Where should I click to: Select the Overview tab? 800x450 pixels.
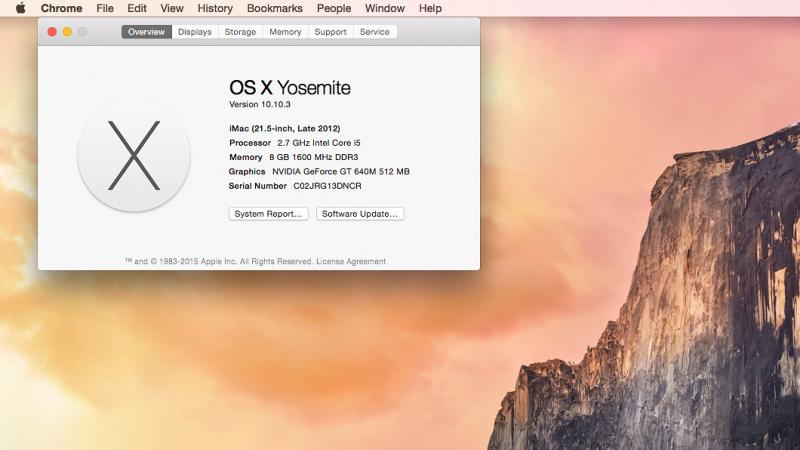pos(146,32)
